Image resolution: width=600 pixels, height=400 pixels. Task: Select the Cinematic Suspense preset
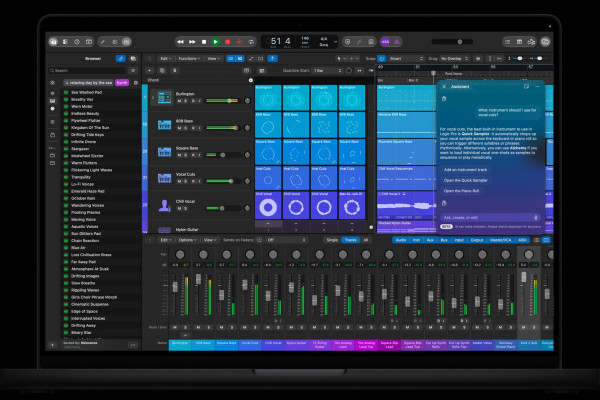[x=90, y=304]
